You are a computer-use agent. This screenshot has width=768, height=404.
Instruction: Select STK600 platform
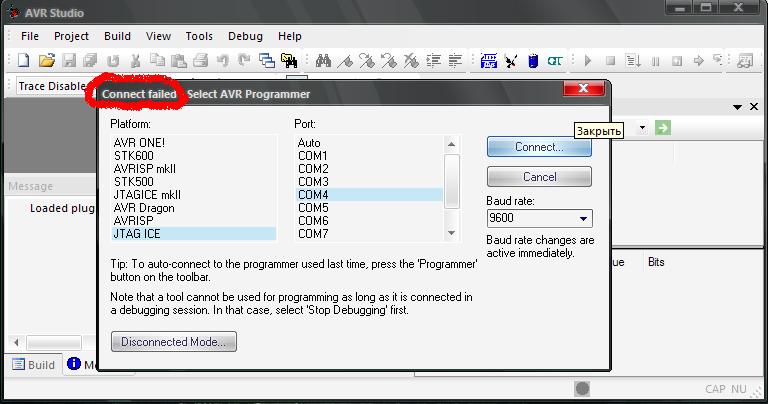click(194, 156)
